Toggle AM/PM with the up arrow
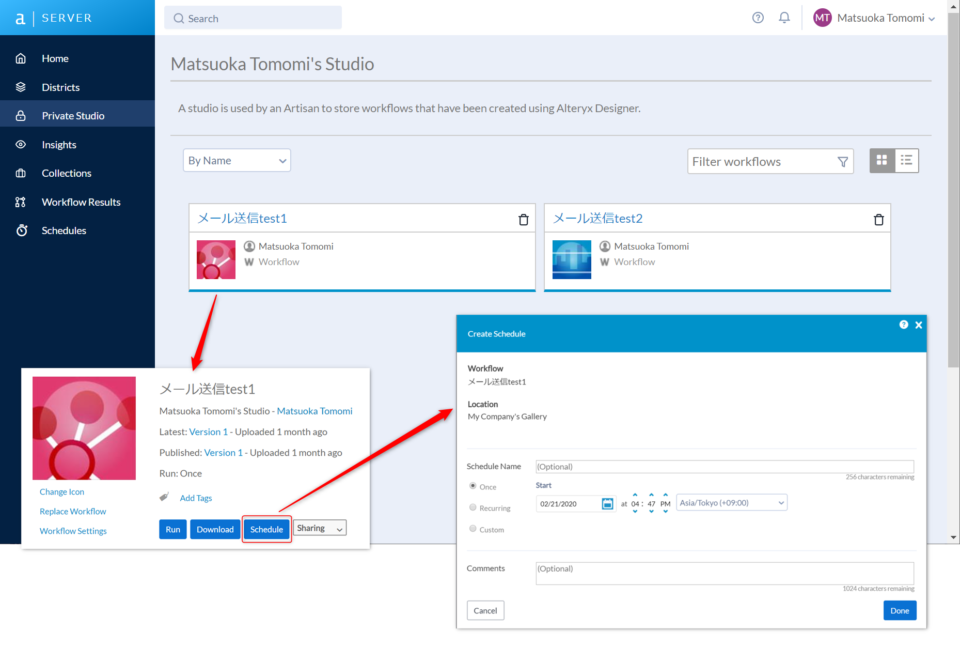960x646 pixels. [666, 495]
